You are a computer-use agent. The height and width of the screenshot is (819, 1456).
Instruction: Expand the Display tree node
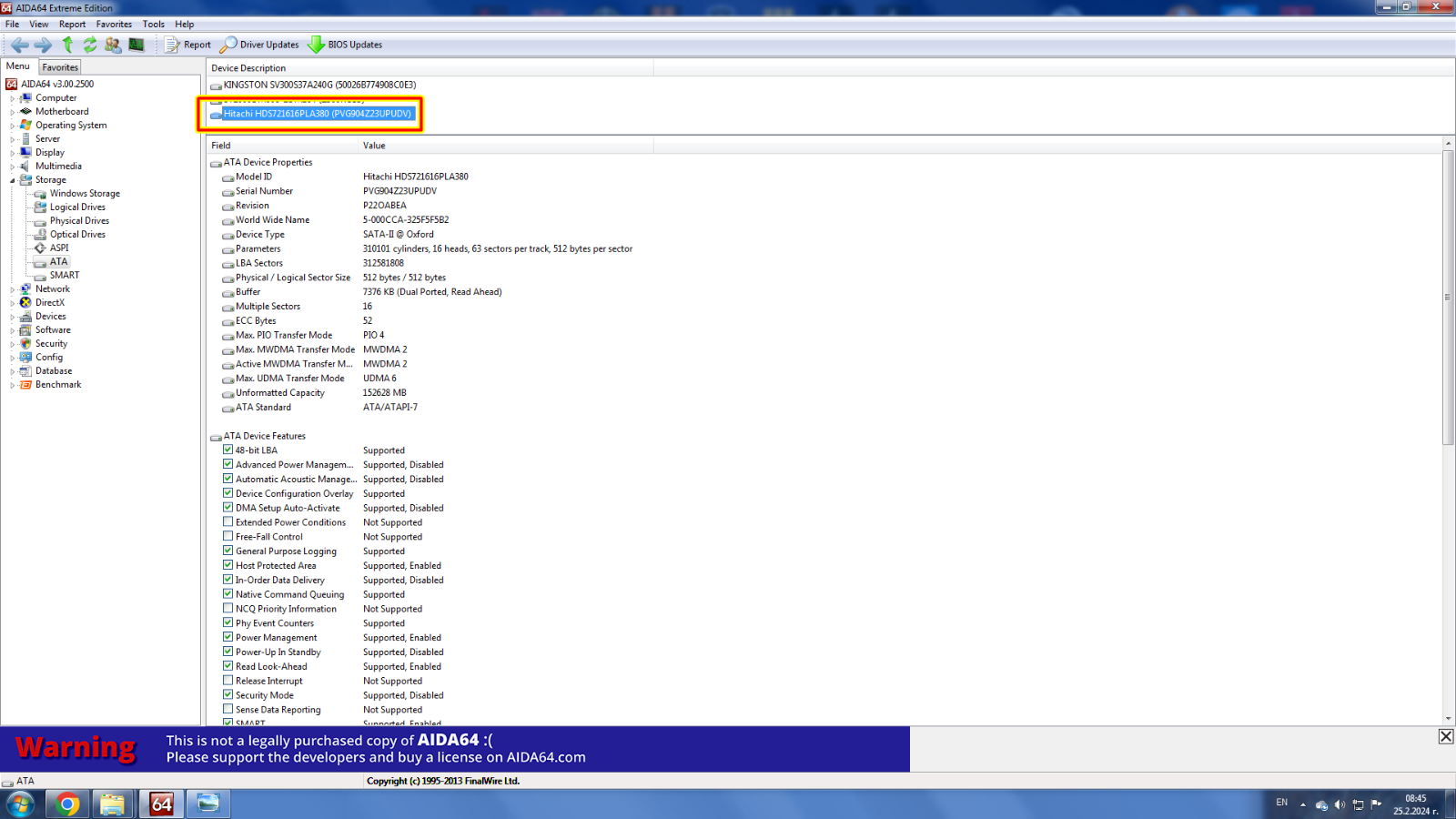pos(13,153)
